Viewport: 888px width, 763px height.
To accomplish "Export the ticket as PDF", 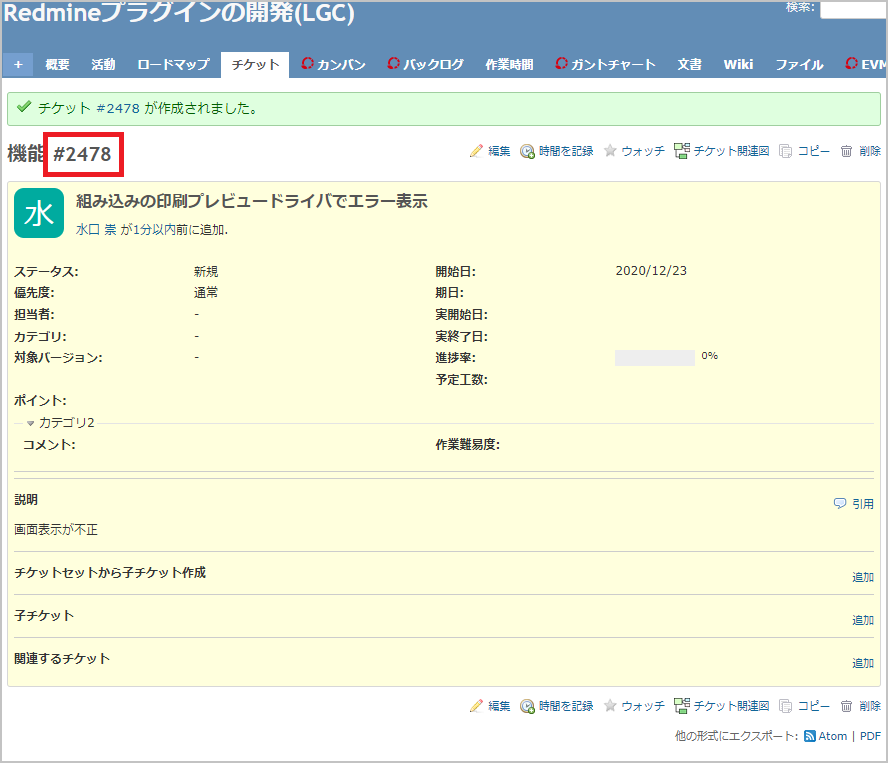I will 869,736.
